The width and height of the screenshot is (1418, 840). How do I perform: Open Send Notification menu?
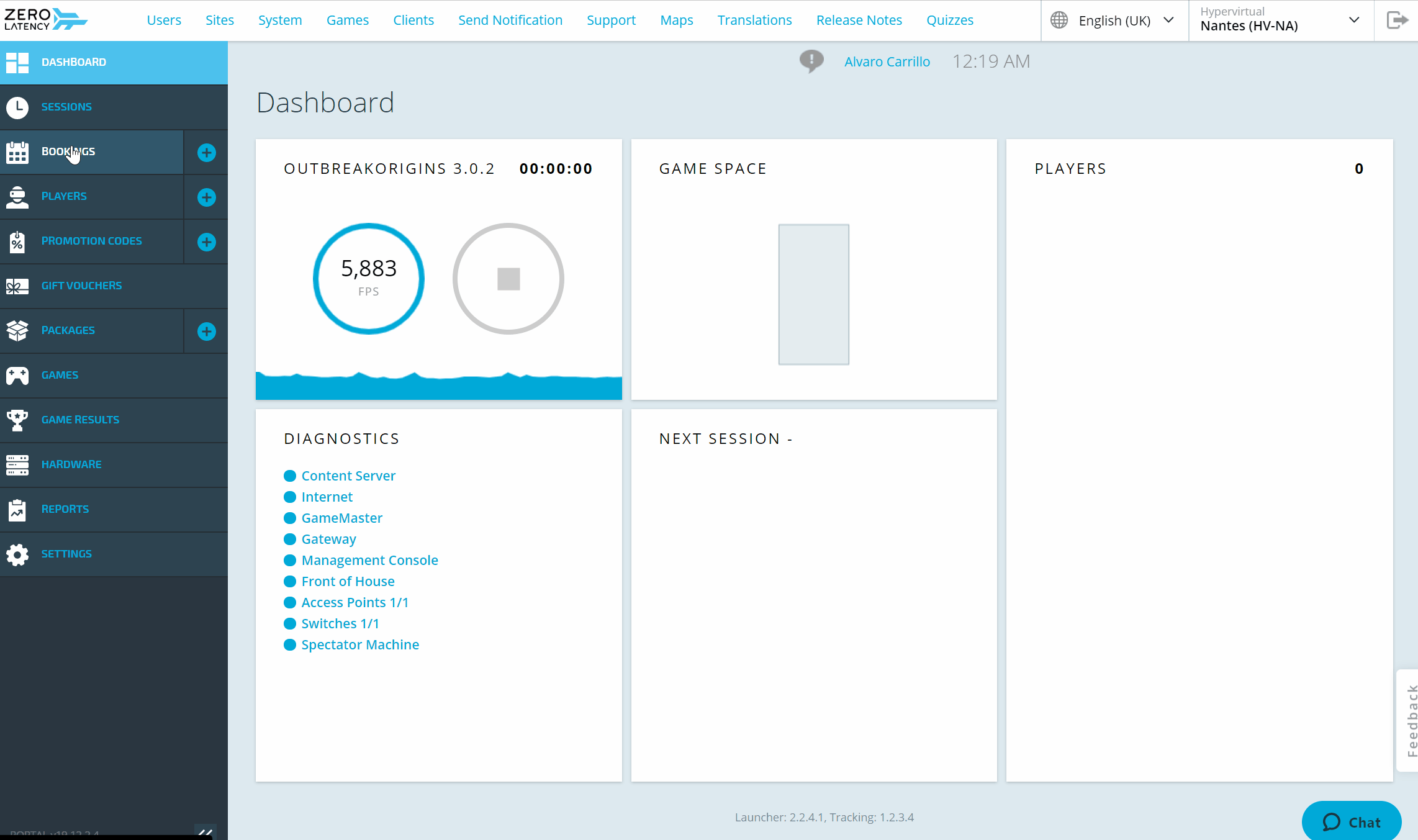[x=510, y=20]
